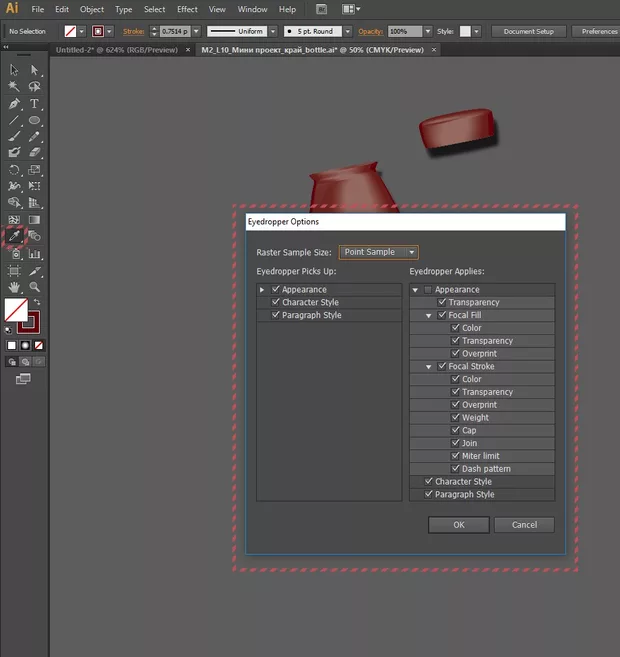Viewport: 620px width, 657px height.
Task: Select the Eyedropper tool
Action: pyautogui.click(x=14, y=237)
